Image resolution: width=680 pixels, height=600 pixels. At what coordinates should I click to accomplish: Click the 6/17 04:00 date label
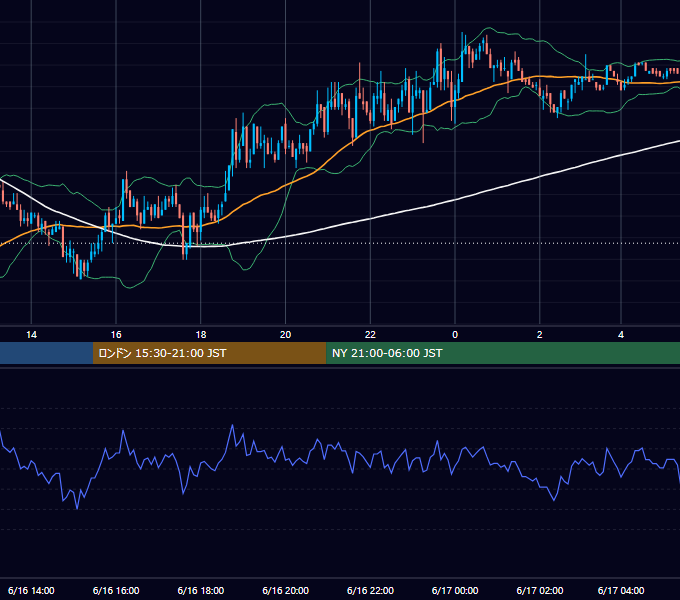(x=621, y=590)
